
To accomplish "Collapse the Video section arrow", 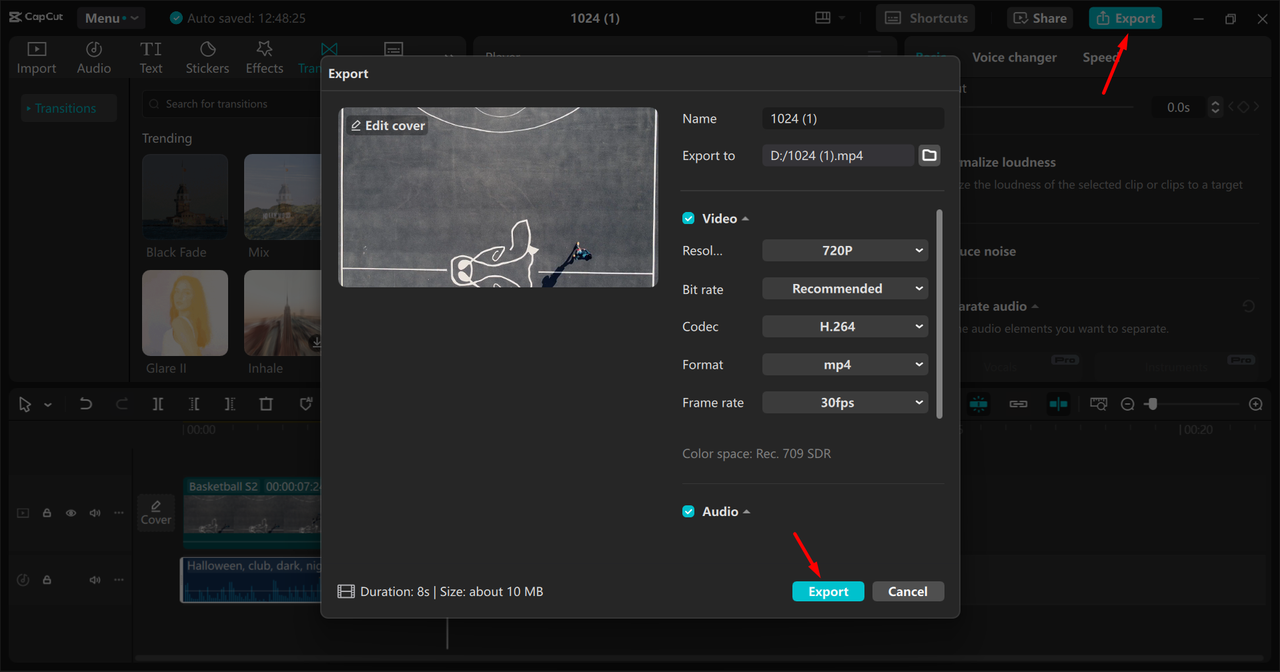I will (x=745, y=219).
